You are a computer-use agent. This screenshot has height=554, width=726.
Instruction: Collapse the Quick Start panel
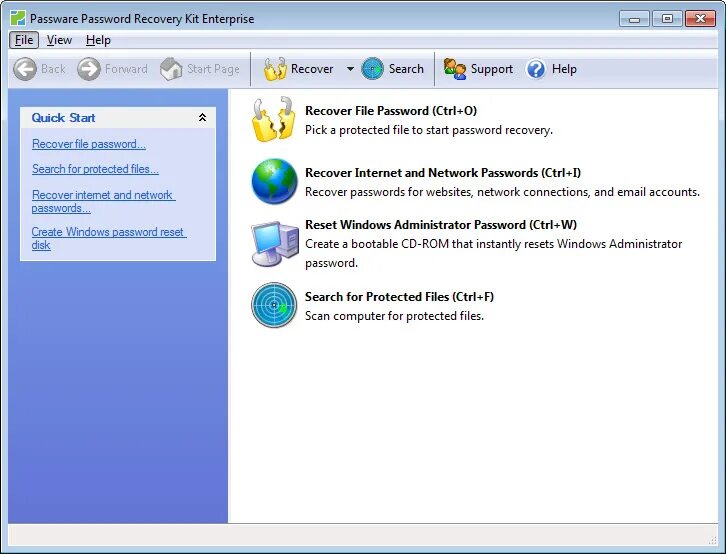[x=202, y=118]
